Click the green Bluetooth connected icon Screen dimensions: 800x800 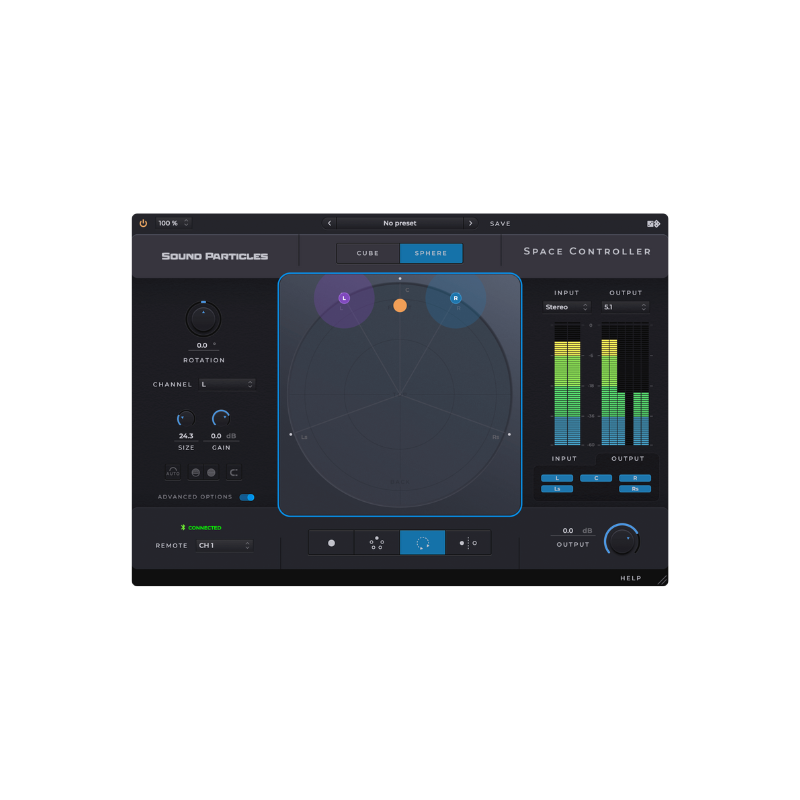183,528
